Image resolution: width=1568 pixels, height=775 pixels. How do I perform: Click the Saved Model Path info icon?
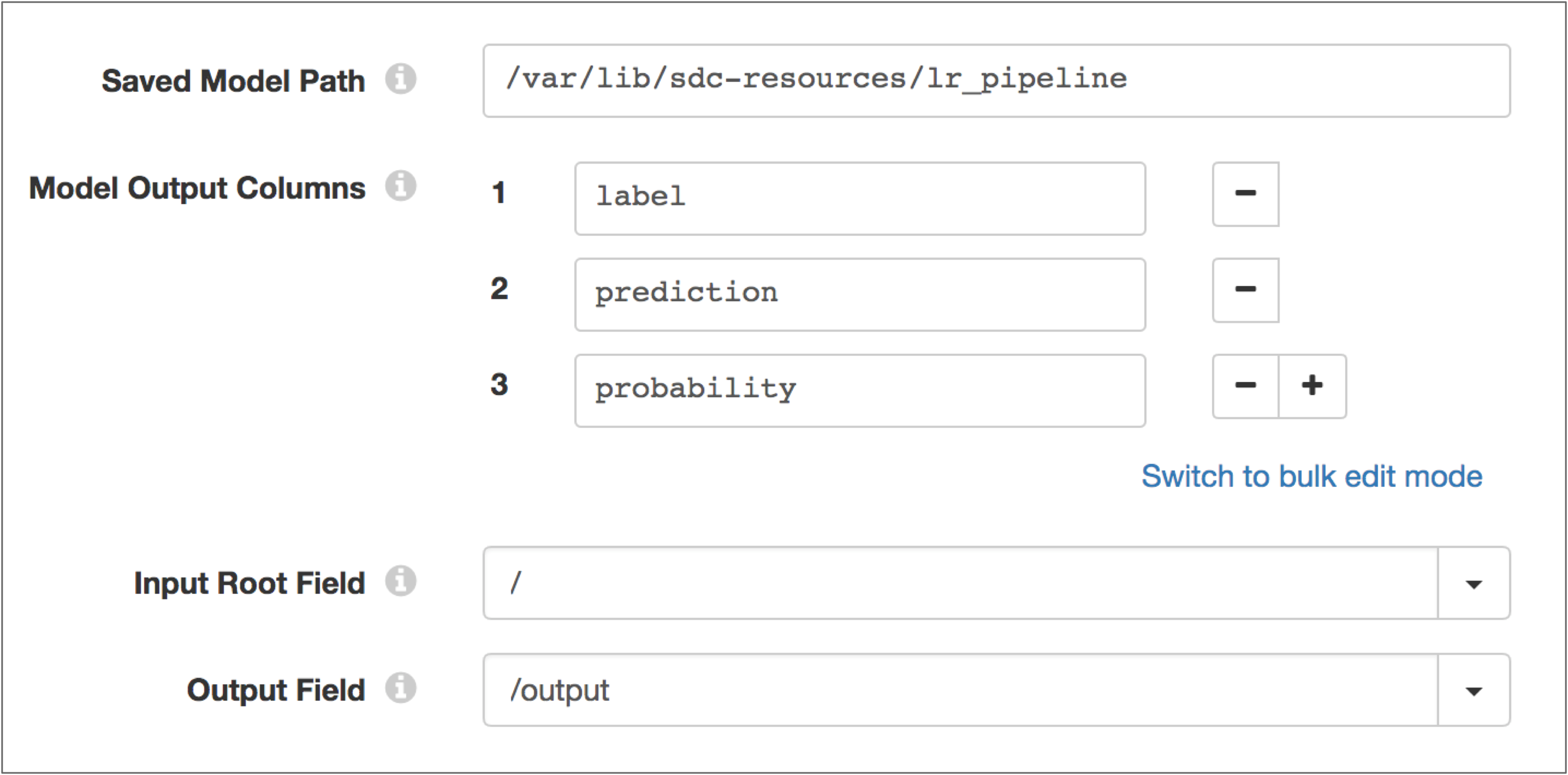[401, 79]
